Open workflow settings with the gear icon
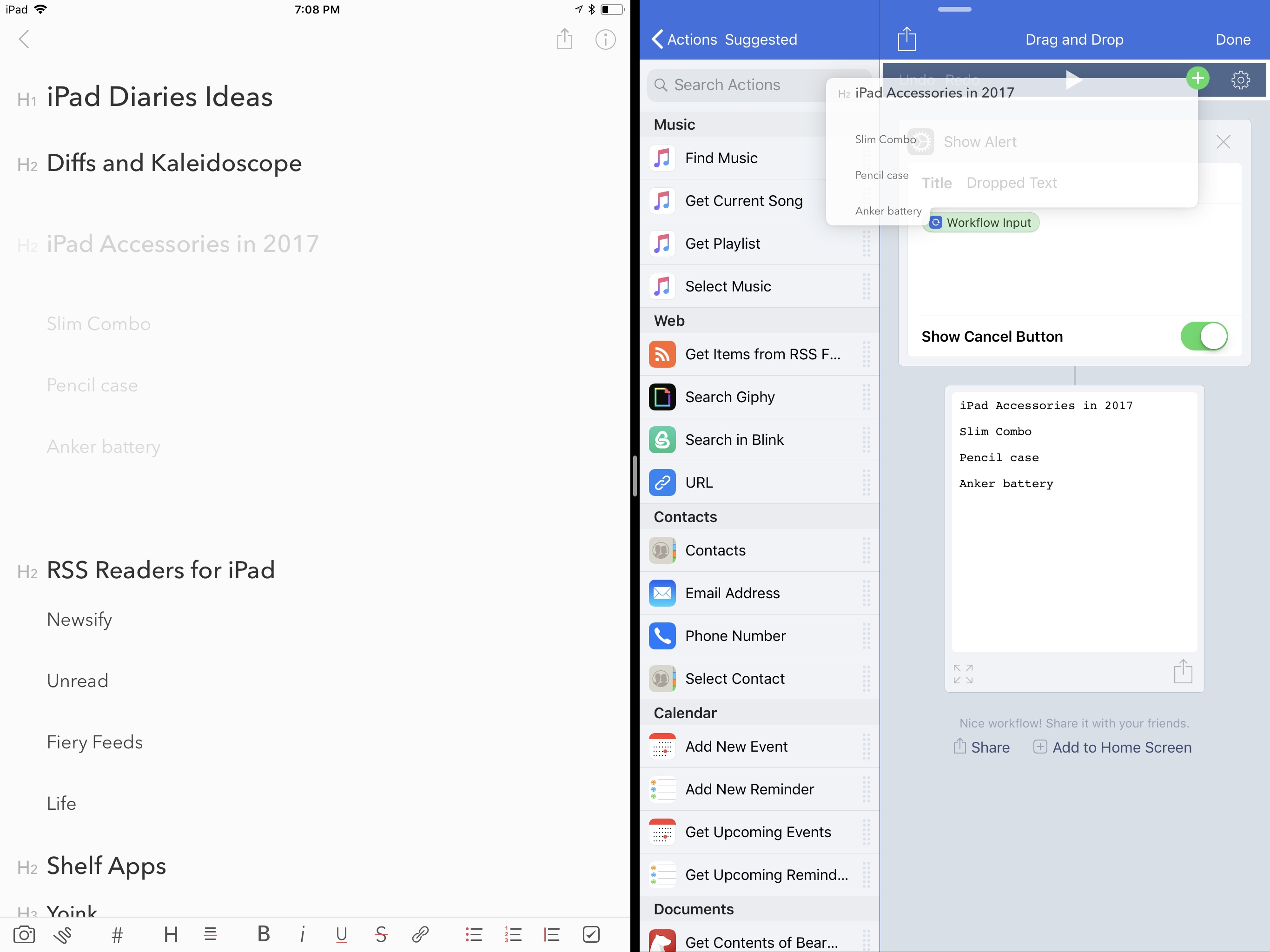The width and height of the screenshot is (1270, 952). tap(1241, 80)
